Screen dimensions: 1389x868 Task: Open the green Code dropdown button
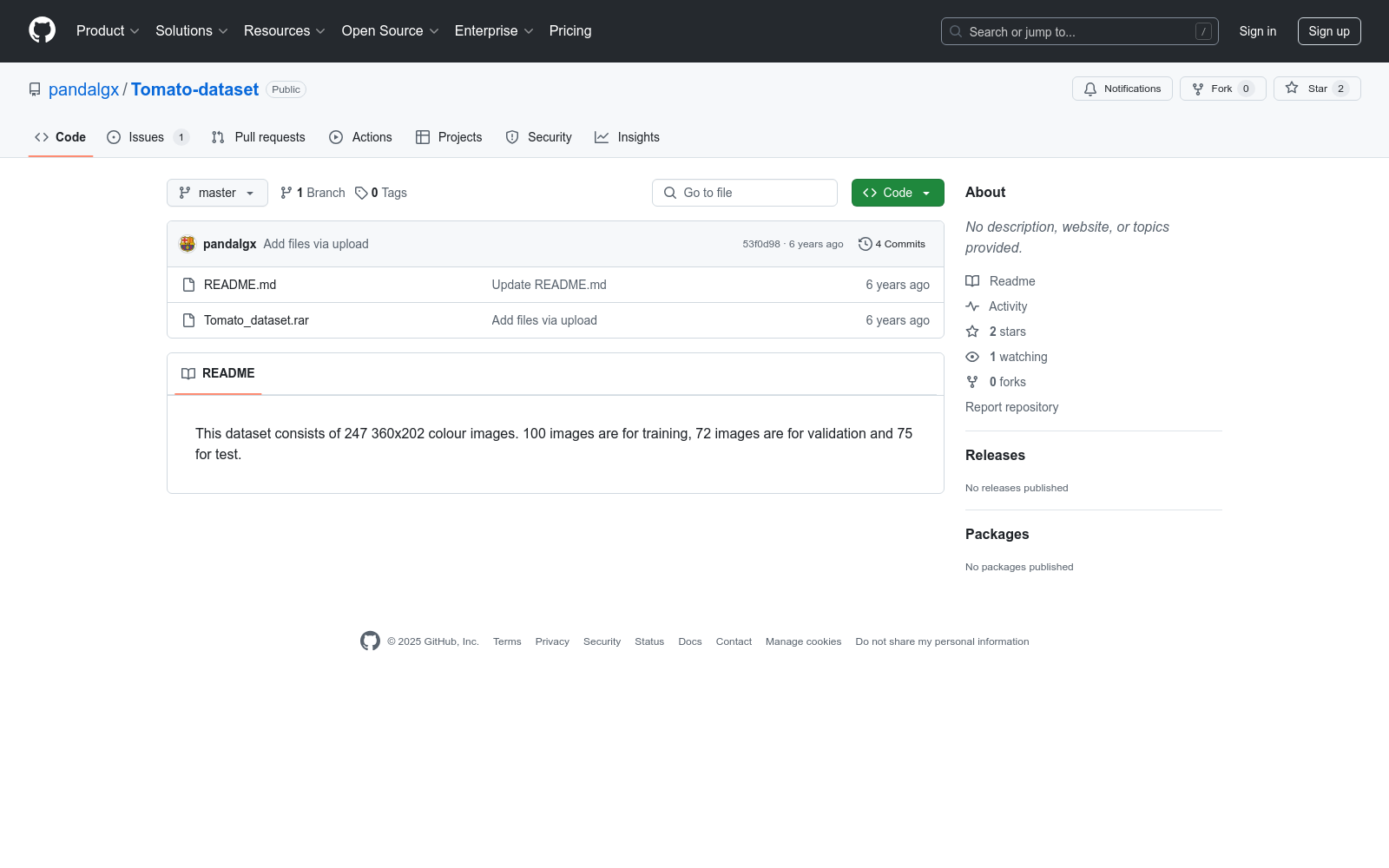(898, 193)
